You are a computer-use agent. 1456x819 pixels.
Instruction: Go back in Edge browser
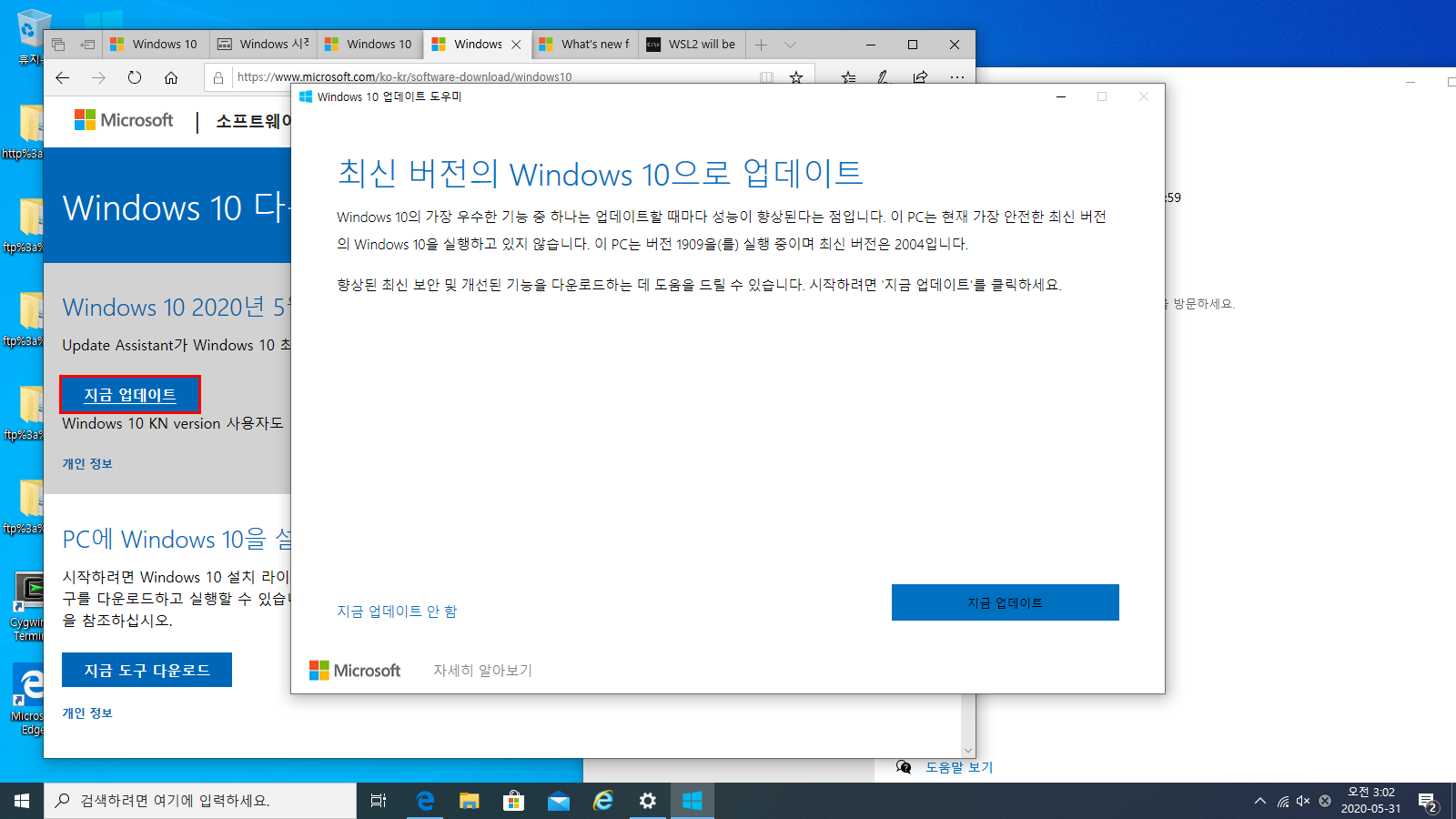[x=62, y=77]
